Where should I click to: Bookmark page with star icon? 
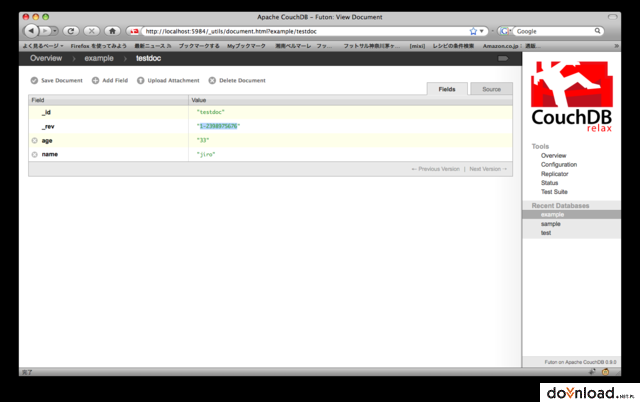(473, 31)
